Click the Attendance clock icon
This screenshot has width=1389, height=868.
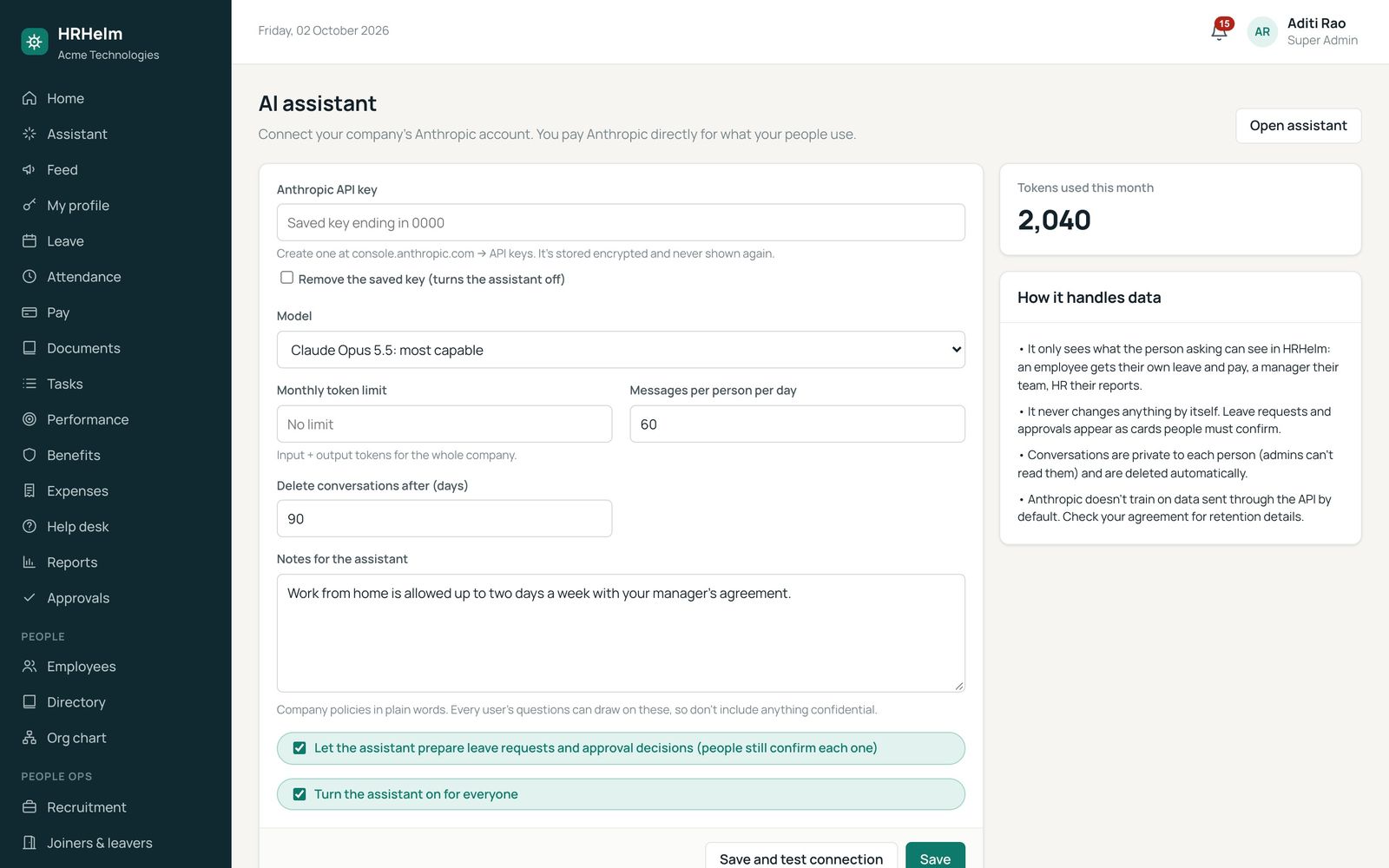30,276
